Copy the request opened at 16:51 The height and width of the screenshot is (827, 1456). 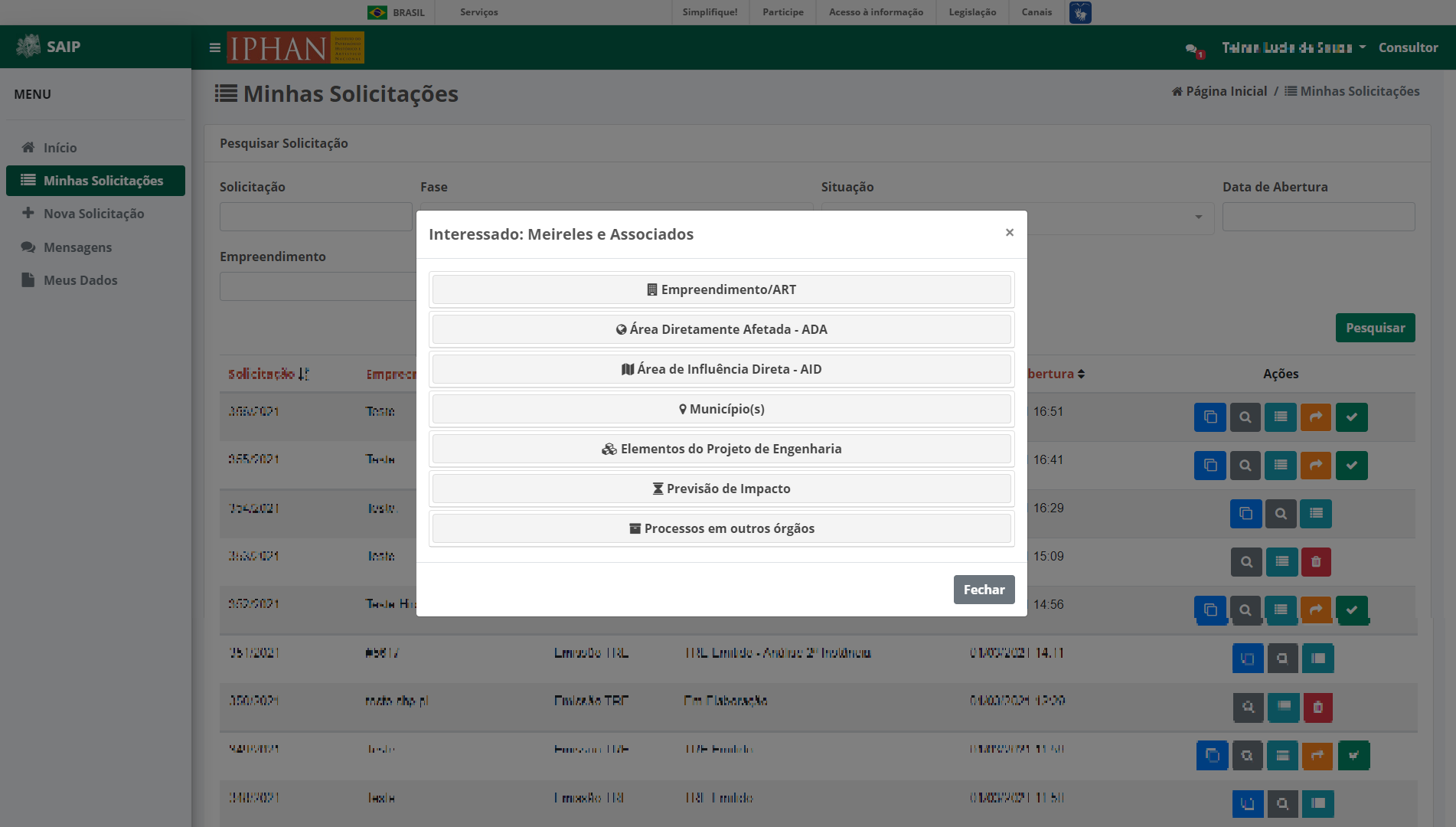(x=1210, y=417)
